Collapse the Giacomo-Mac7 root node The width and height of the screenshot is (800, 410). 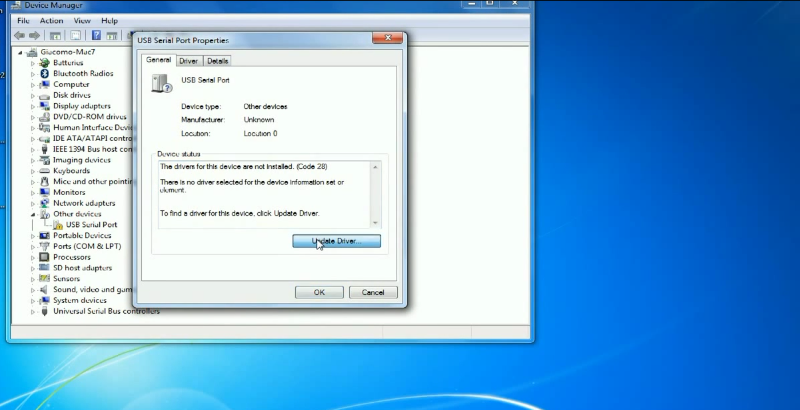pyautogui.click(x=20, y=52)
